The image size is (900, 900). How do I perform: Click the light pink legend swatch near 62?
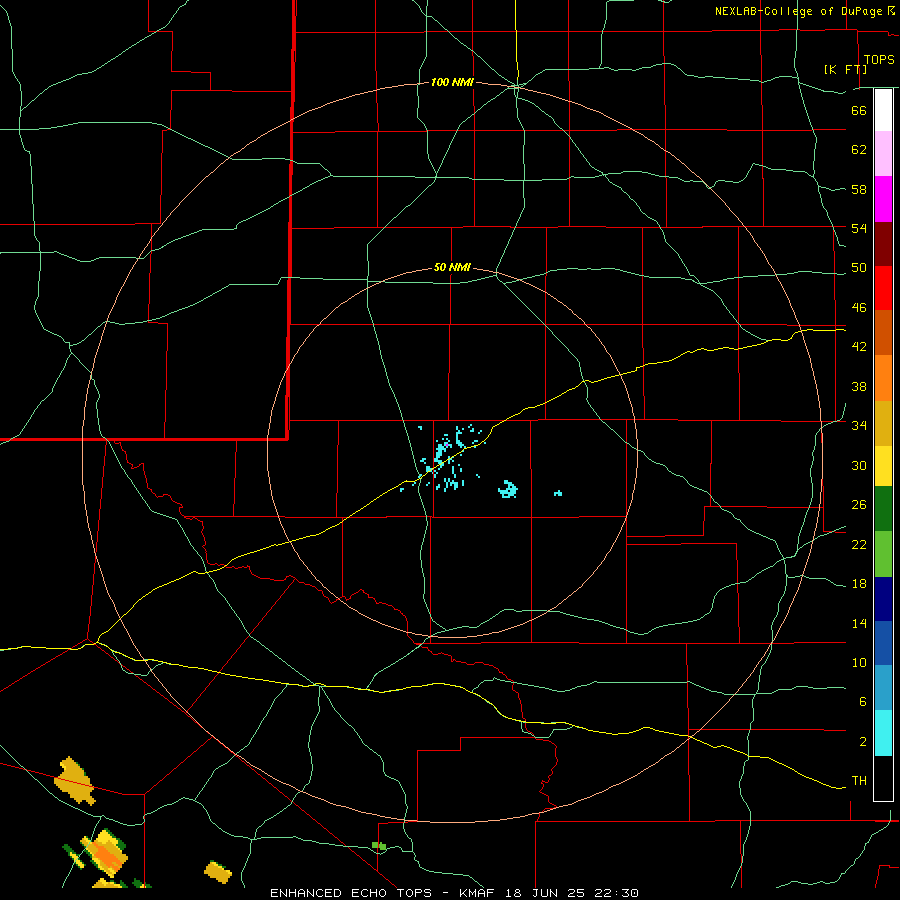coord(883,154)
